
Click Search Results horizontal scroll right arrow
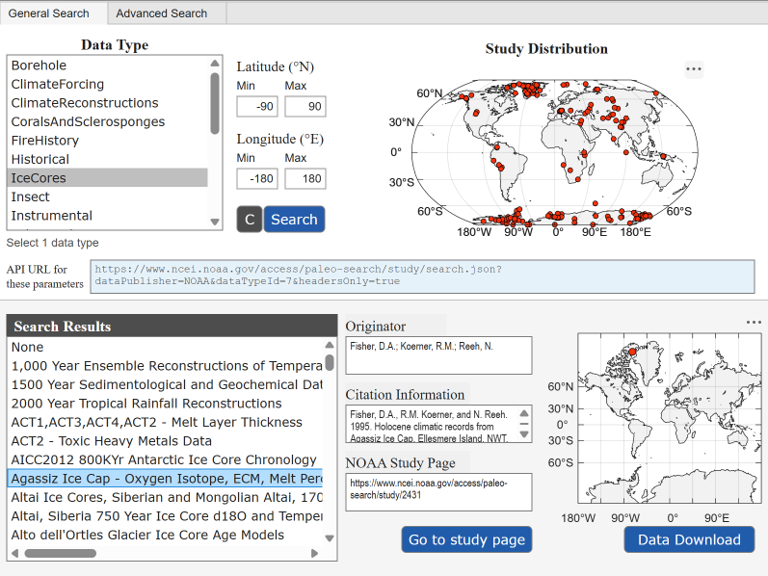click(314, 553)
